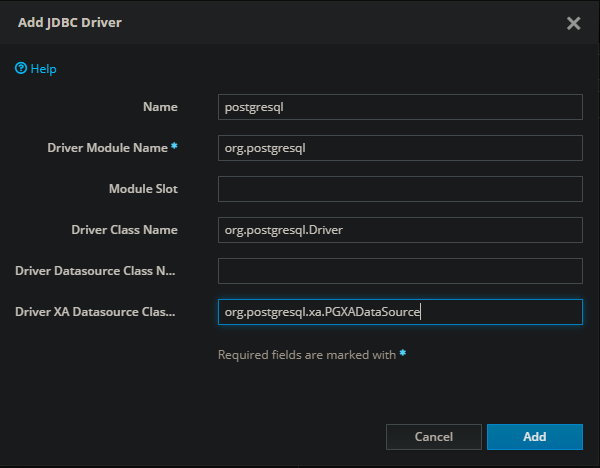Viewport: 600px width, 468px height.
Task: Open the Help link text
Action: coord(43,69)
